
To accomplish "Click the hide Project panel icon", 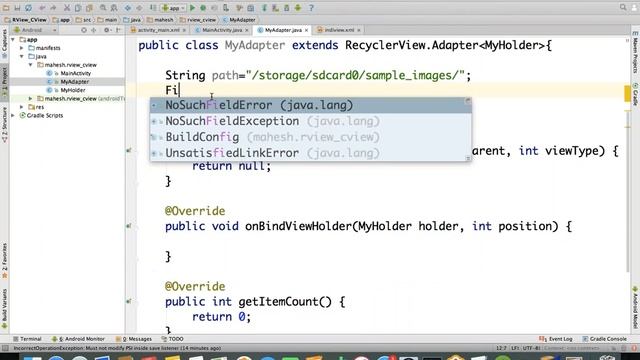I will coord(118,30).
